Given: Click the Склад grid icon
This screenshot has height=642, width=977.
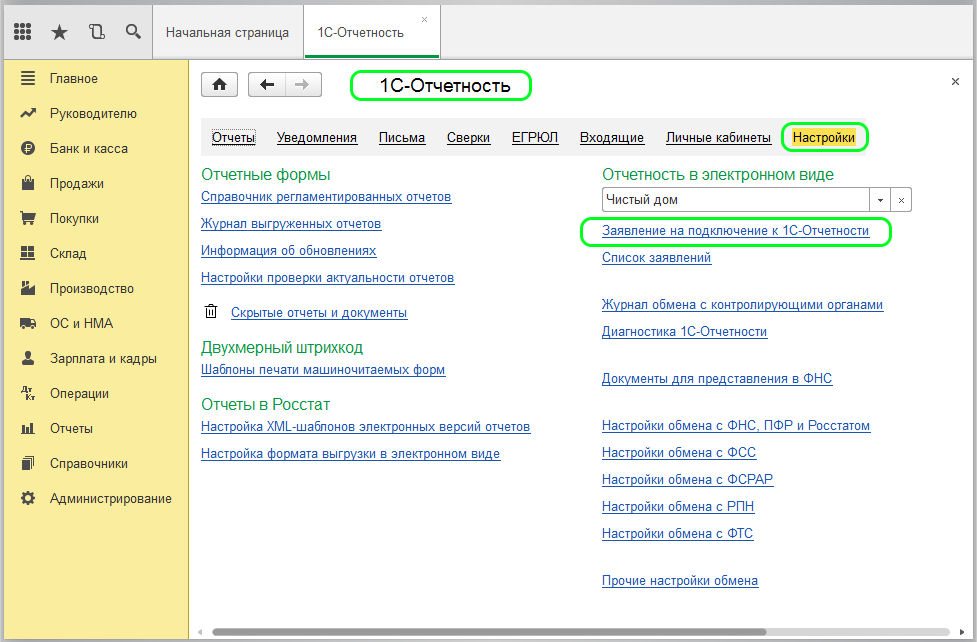Looking at the screenshot, I should pos(28,253).
